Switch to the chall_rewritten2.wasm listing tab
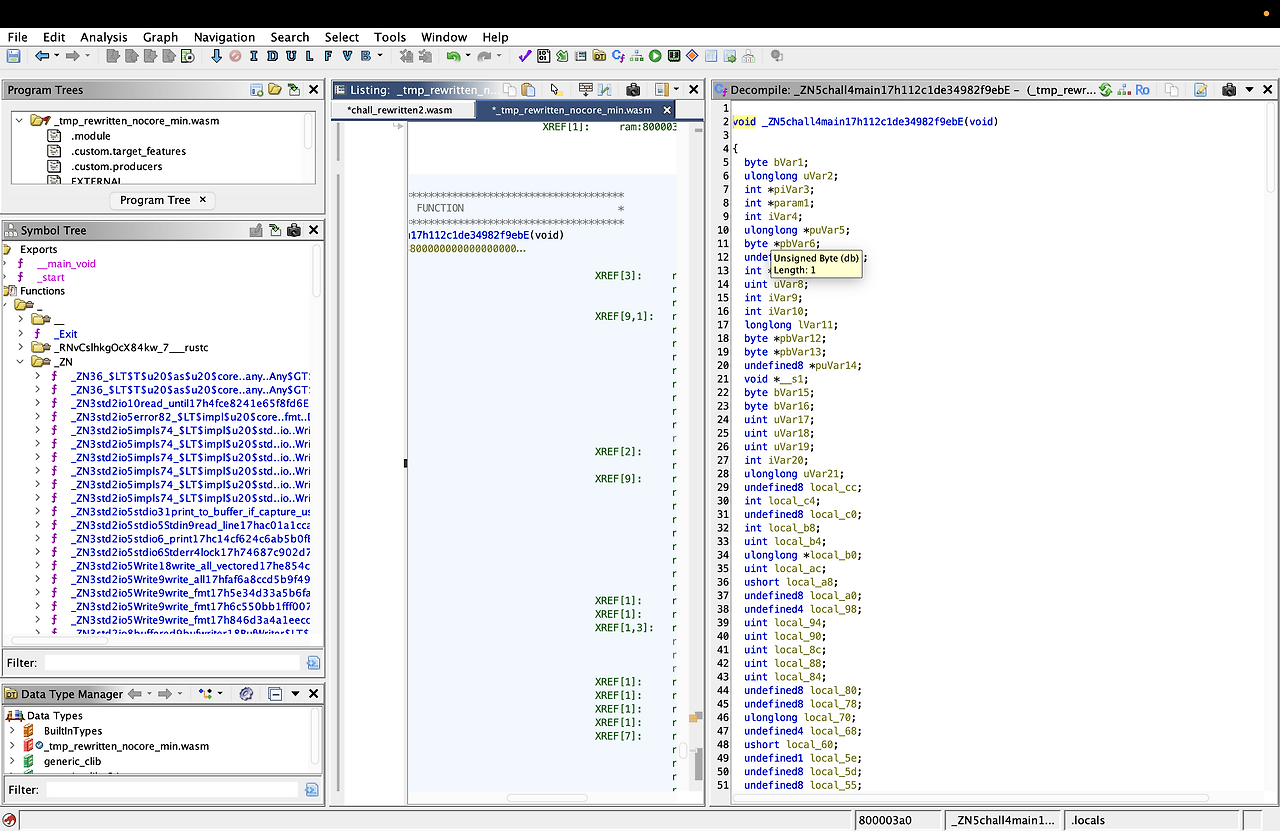 pyautogui.click(x=399, y=110)
